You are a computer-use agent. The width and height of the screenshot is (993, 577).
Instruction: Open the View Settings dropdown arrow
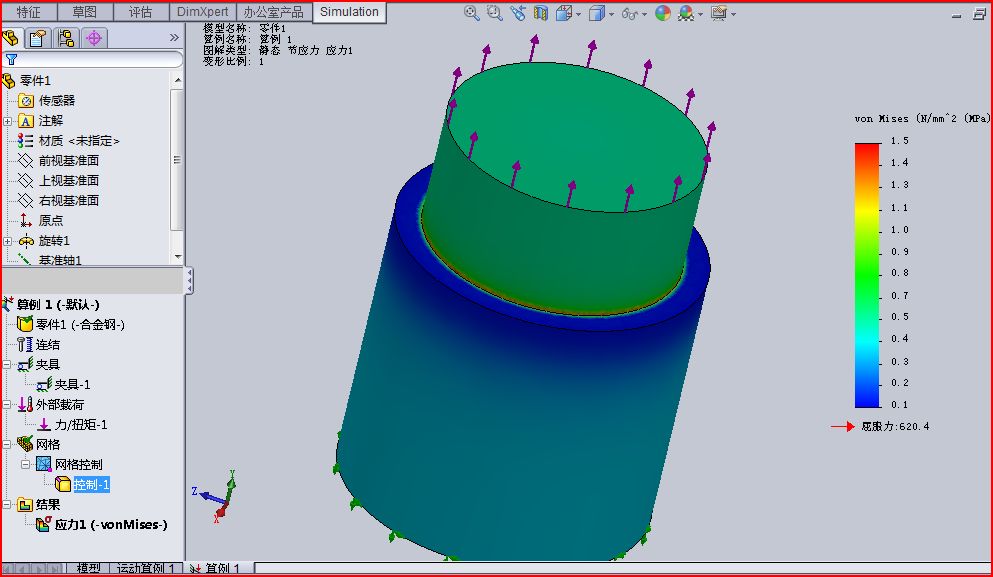pyautogui.click(x=733, y=15)
